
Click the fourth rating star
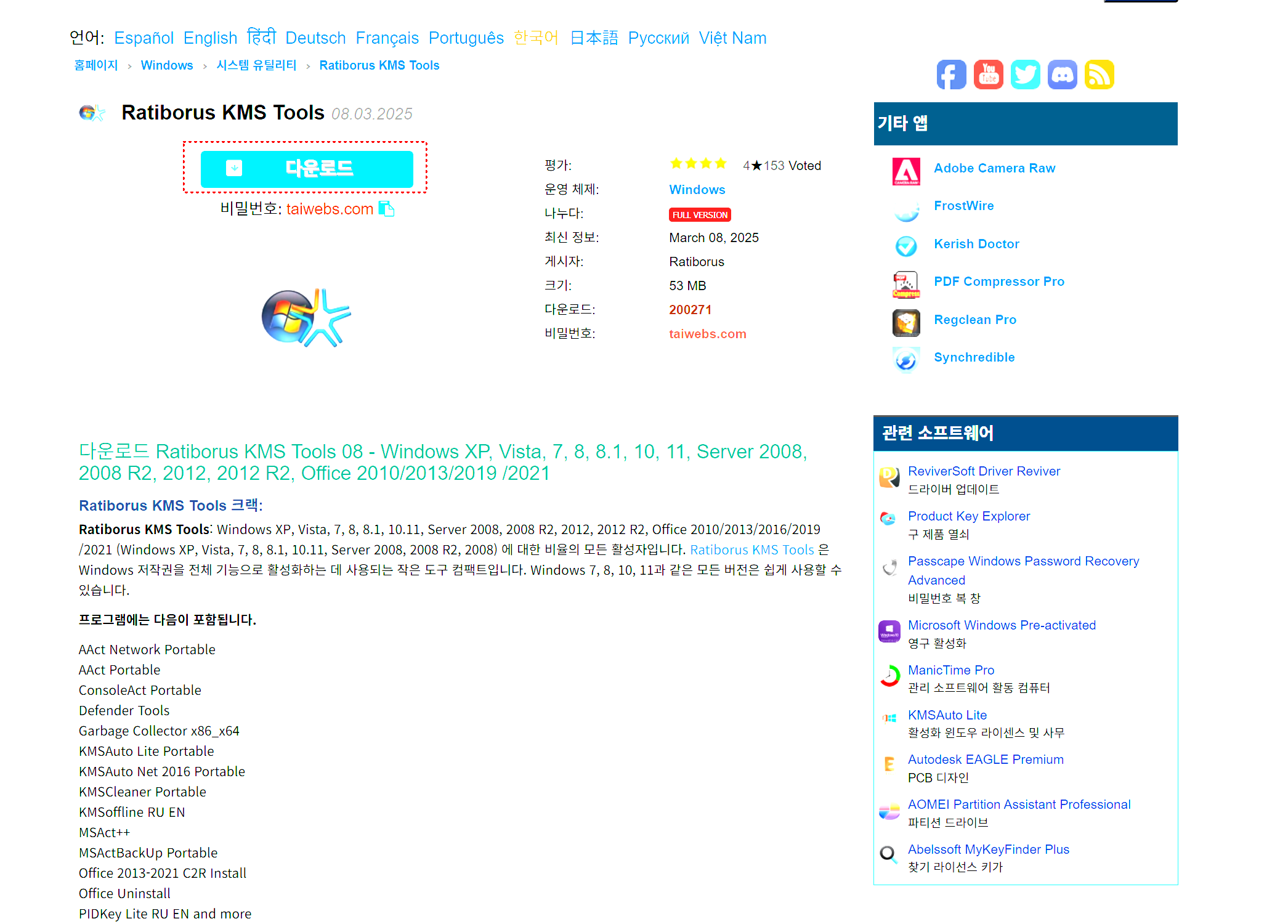[x=722, y=163]
